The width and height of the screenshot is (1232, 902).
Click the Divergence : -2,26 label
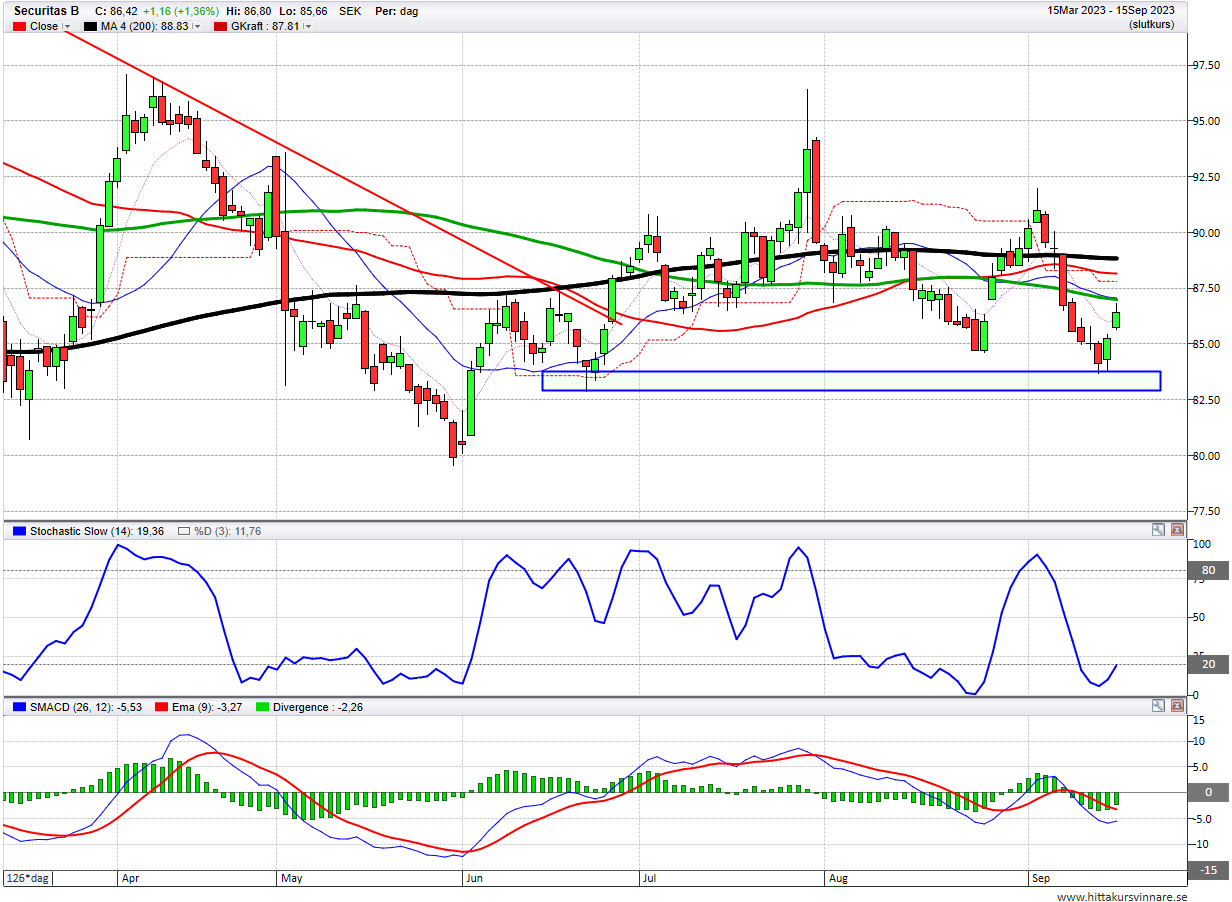[318, 707]
